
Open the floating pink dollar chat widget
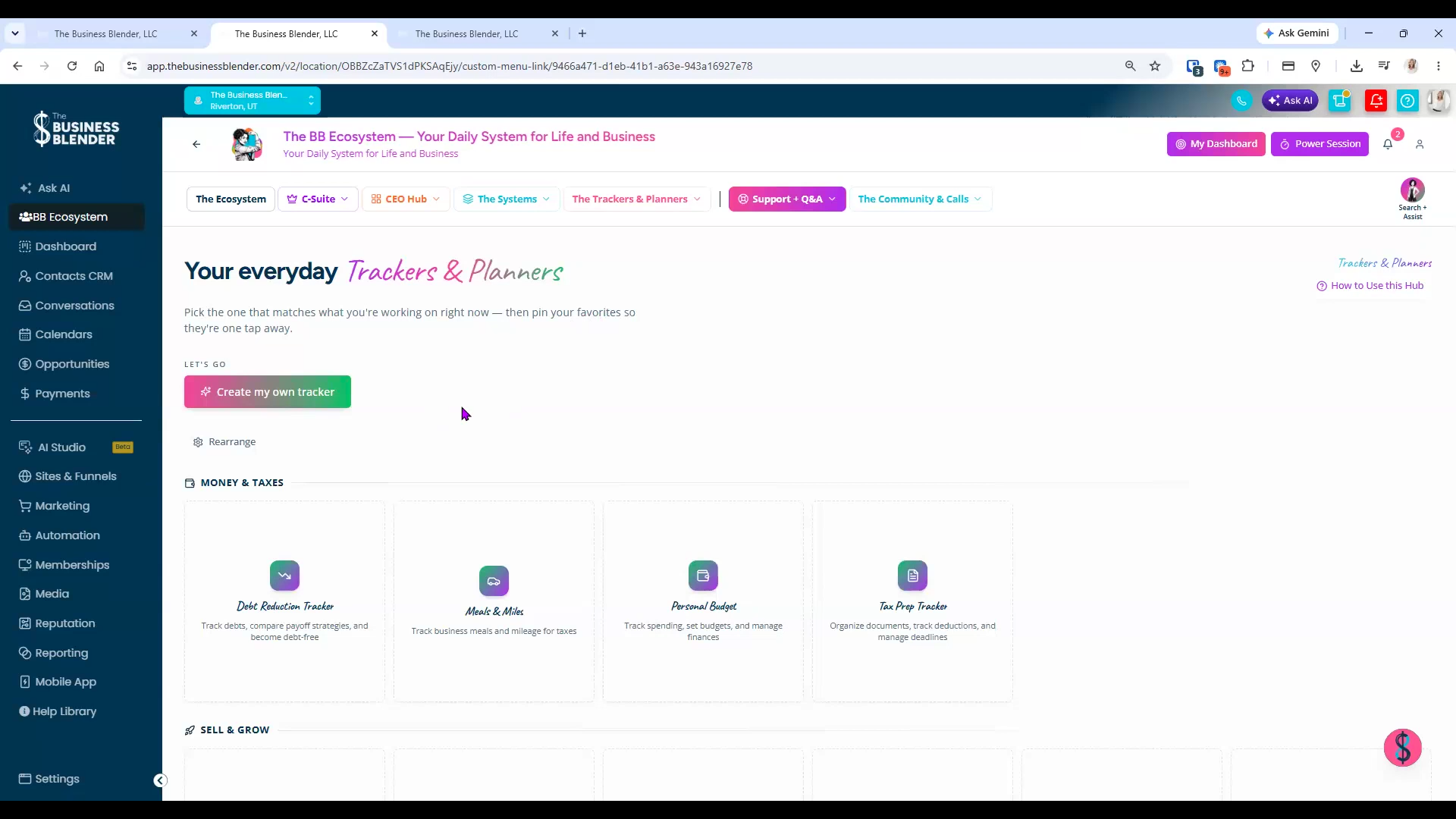point(1402,748)
